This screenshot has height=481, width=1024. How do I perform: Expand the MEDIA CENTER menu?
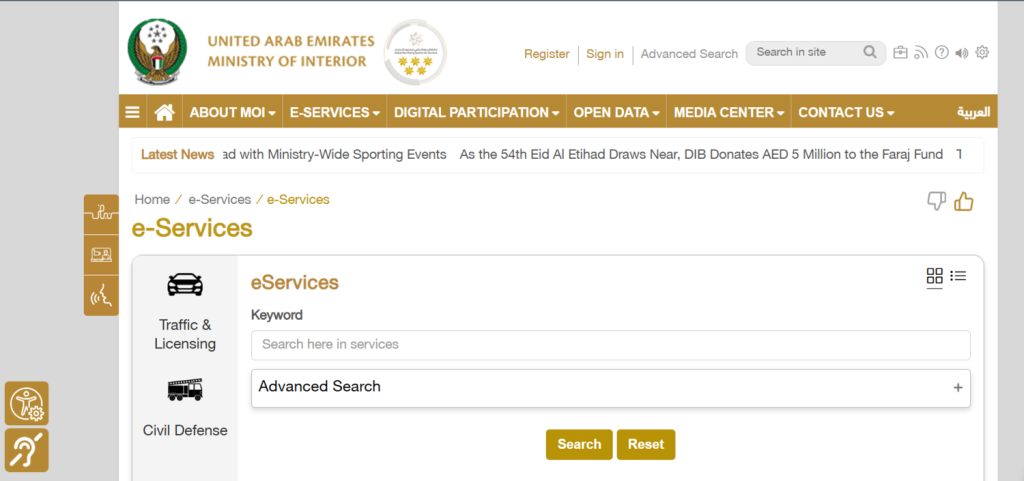(729, 112)
